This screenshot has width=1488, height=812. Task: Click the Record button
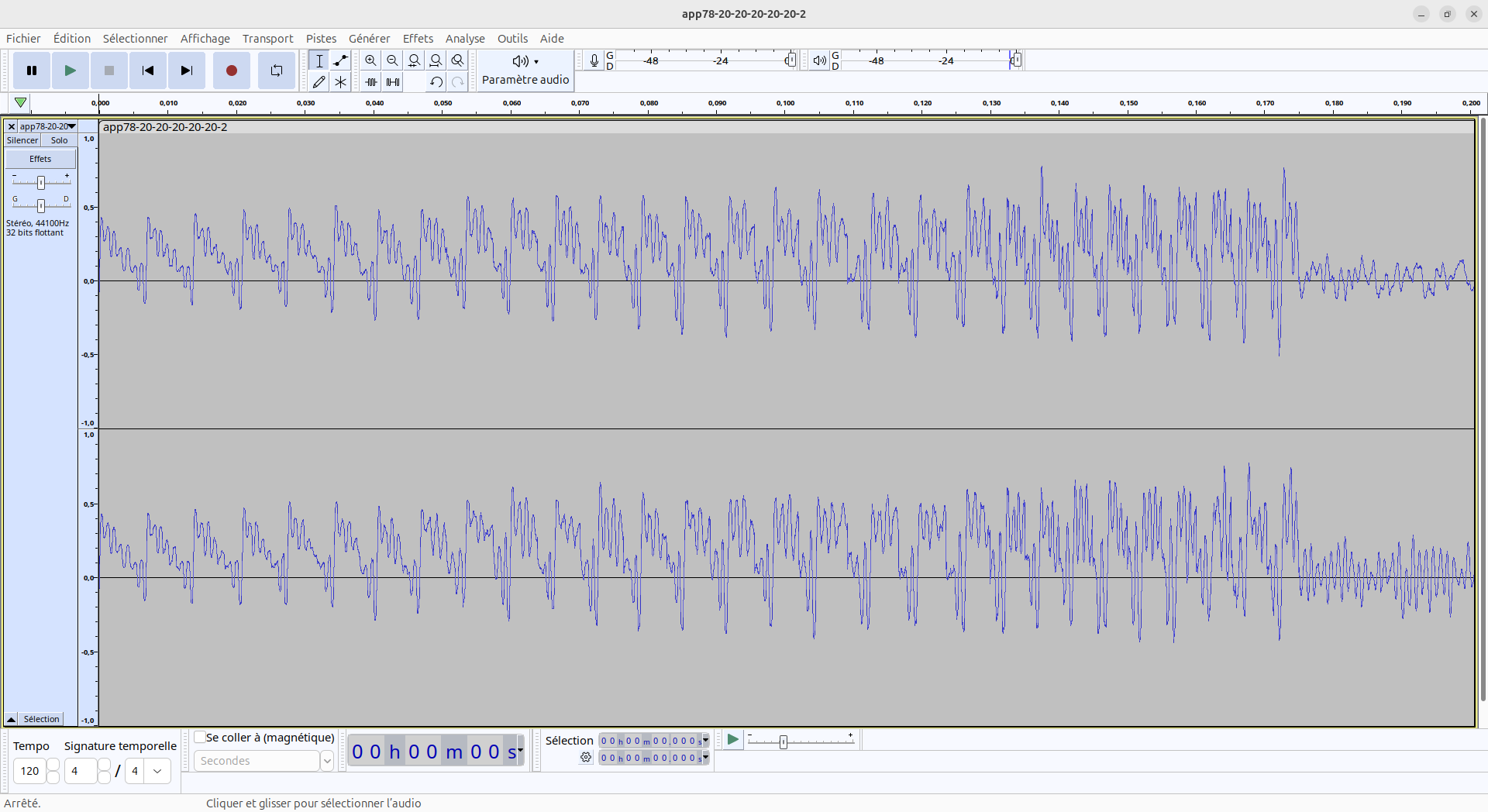click(231, 71)
